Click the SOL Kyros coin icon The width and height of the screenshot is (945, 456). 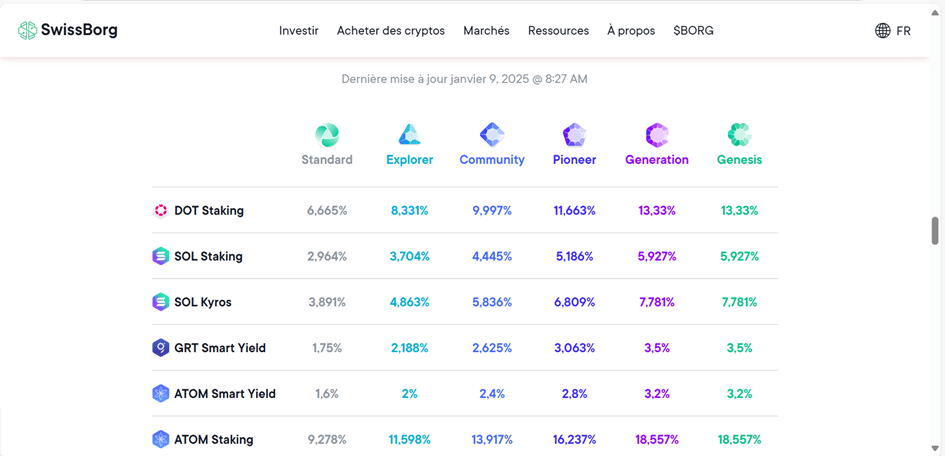click(160, 302)
